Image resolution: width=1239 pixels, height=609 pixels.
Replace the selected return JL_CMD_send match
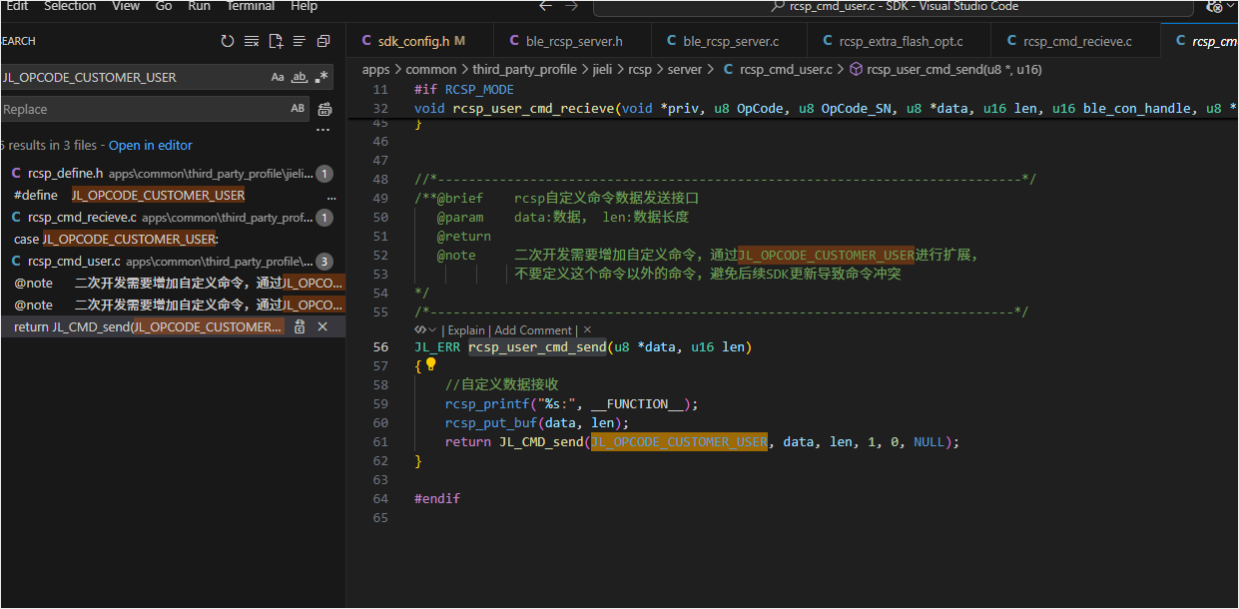point(299,327)
